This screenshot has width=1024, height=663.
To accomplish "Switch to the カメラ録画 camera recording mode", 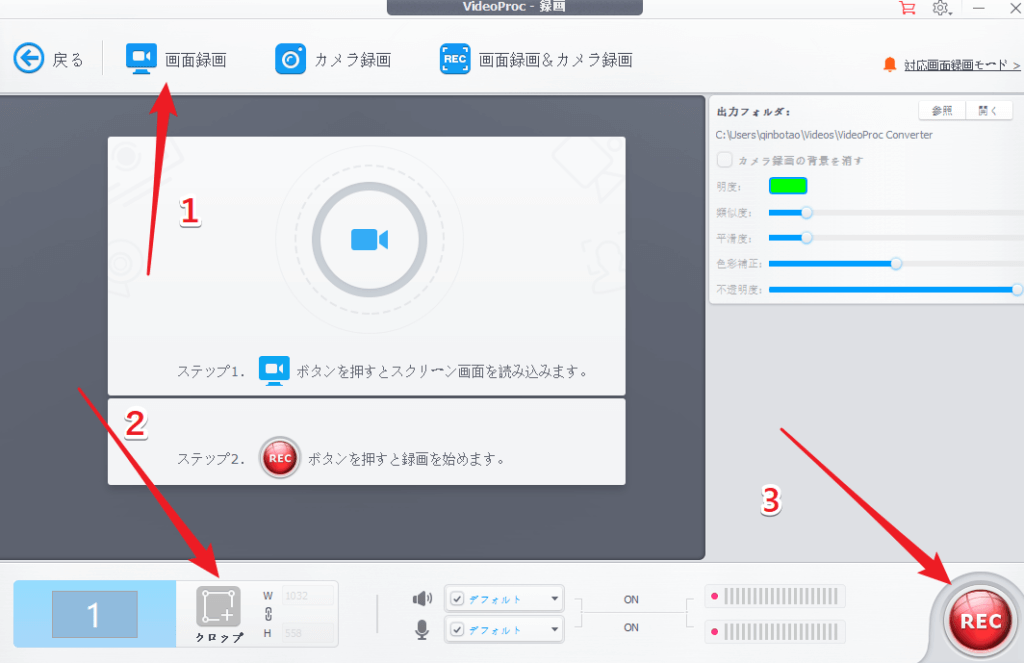I will tap(332, 59).
